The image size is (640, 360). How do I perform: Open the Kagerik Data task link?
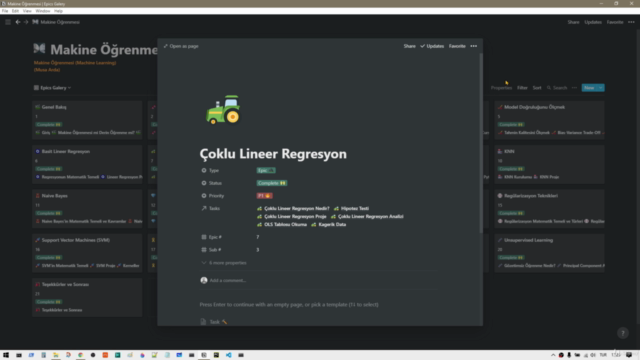pos(329,224)
